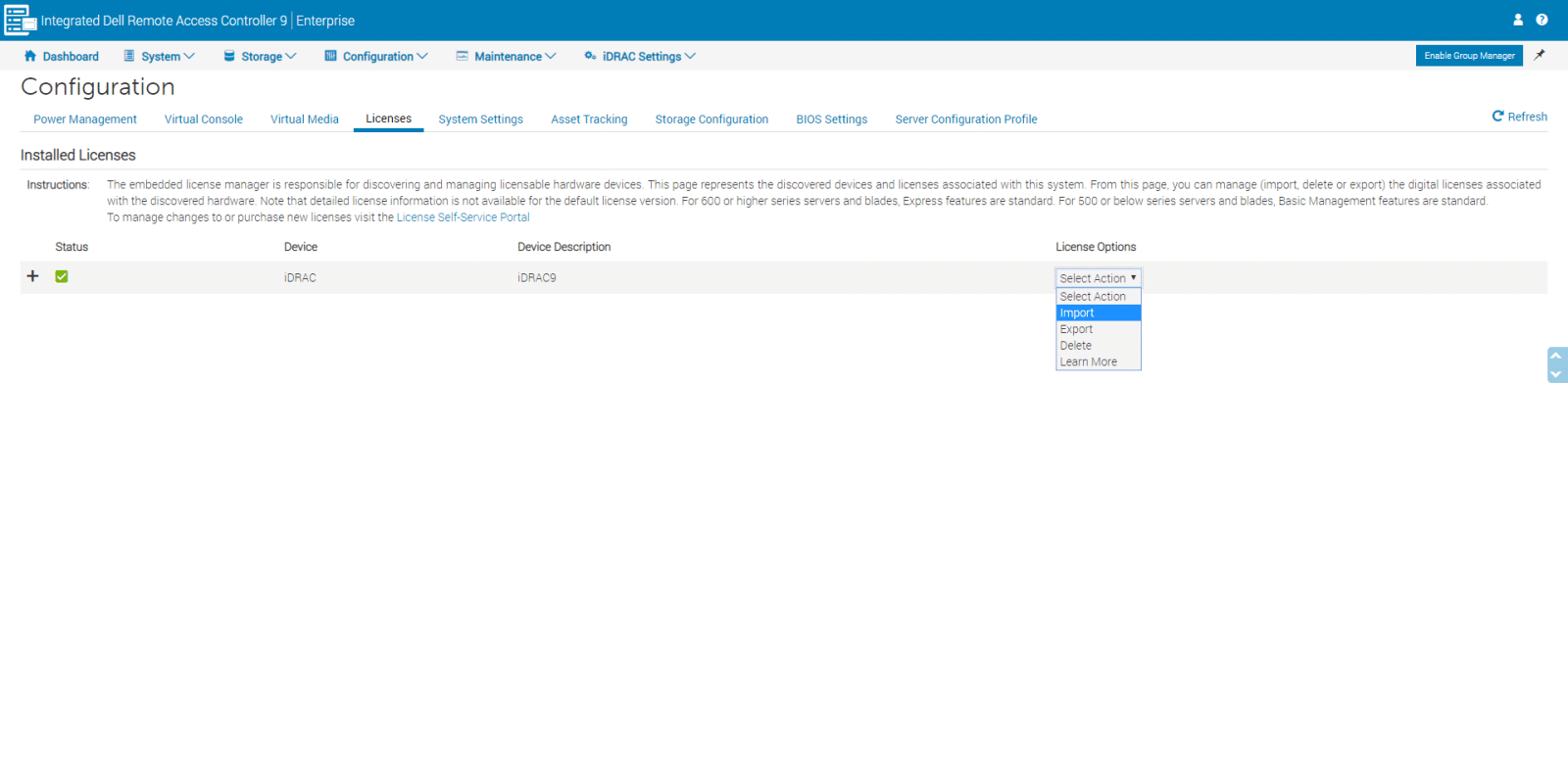
Task: Open the Storage menu dropdown chevron
Action: click(290, 56)
